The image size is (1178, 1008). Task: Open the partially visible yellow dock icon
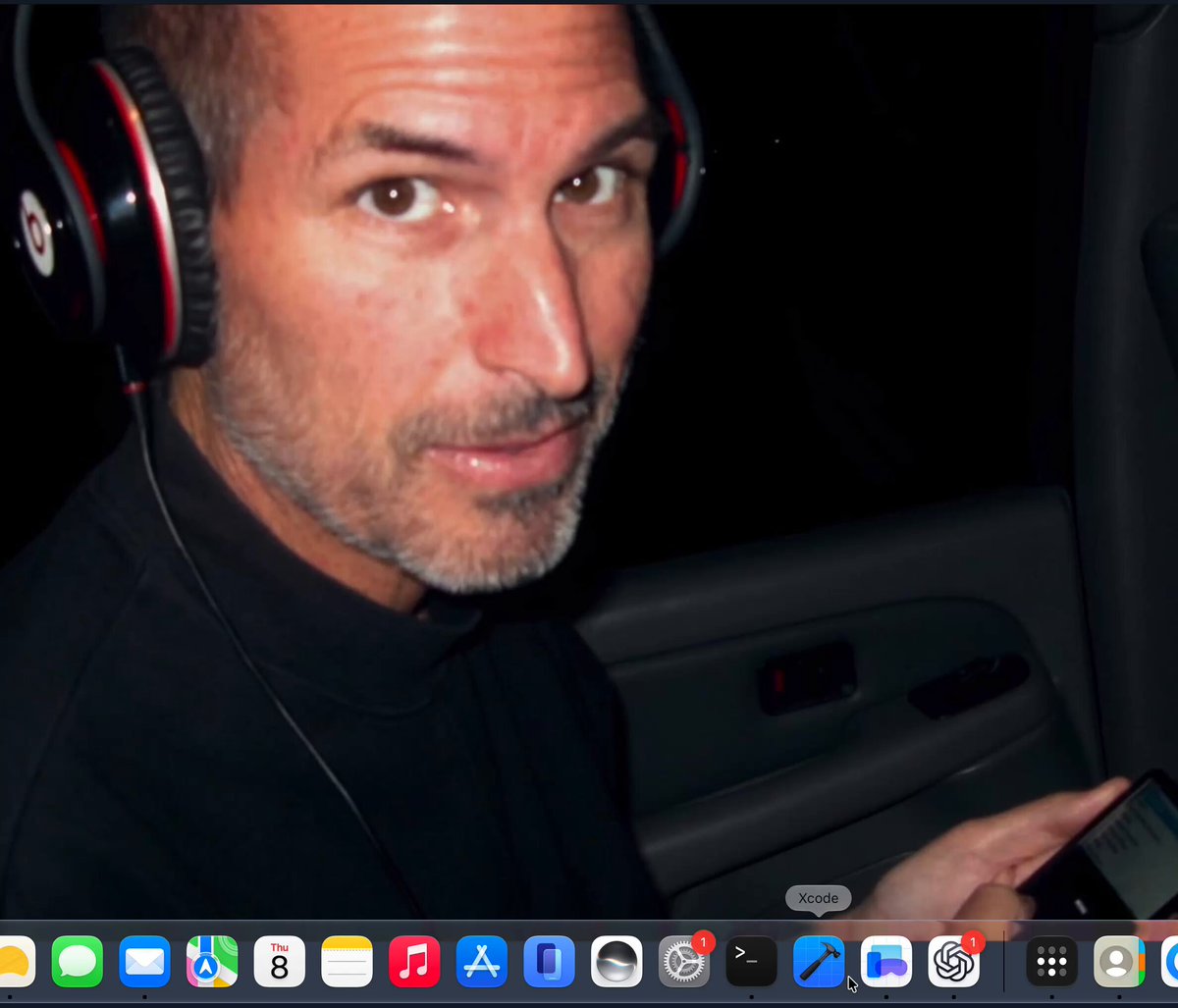click(x=17, y=961)
